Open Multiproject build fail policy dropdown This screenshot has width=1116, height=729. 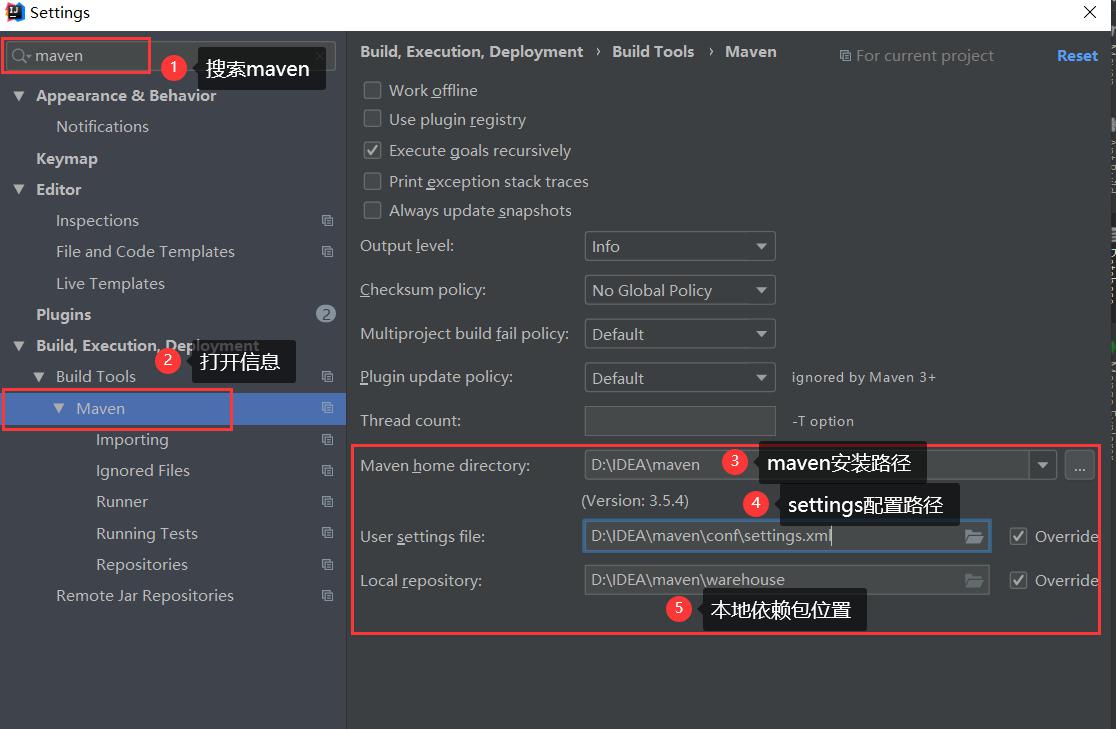pyautogui.click(x=680, y=334)
